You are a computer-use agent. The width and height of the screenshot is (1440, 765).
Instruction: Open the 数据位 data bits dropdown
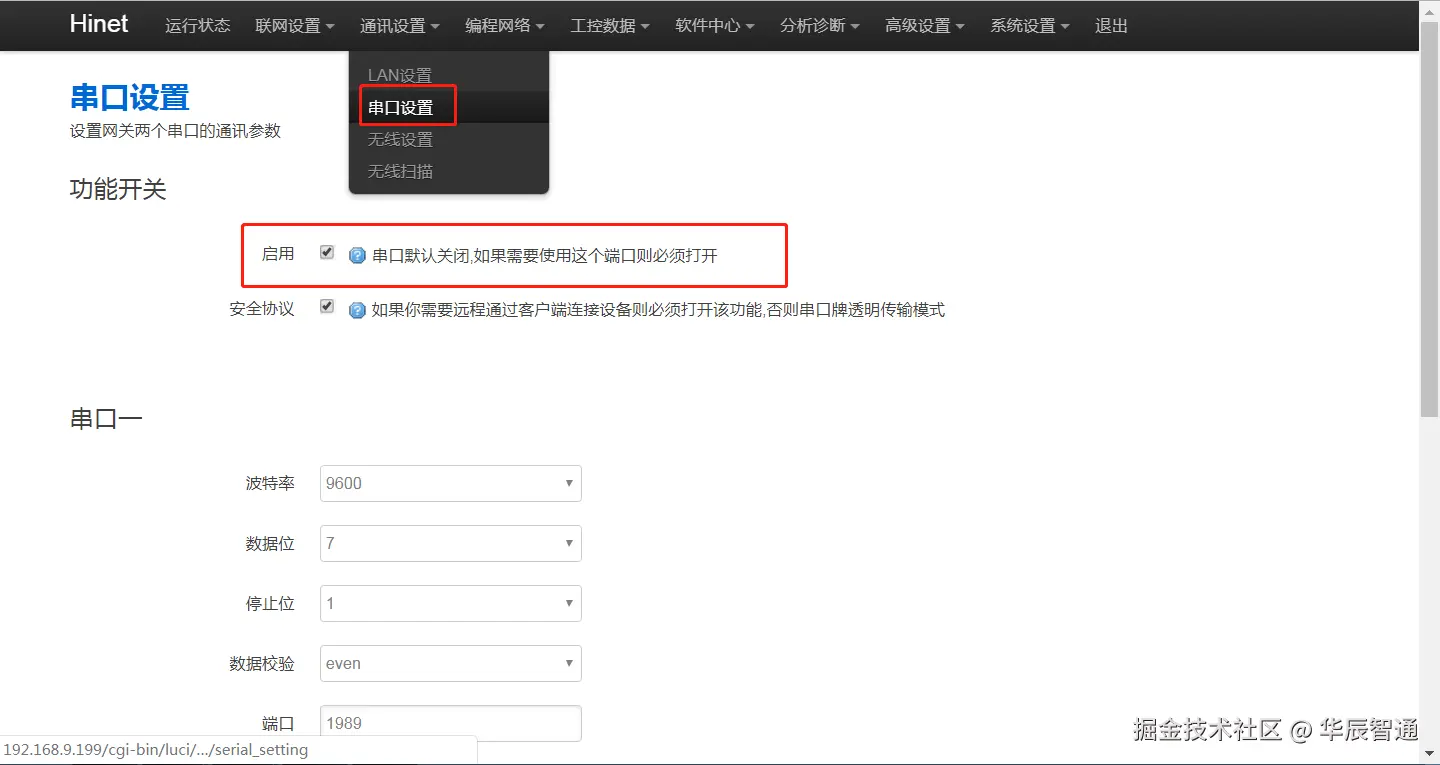tap(450, 543)
